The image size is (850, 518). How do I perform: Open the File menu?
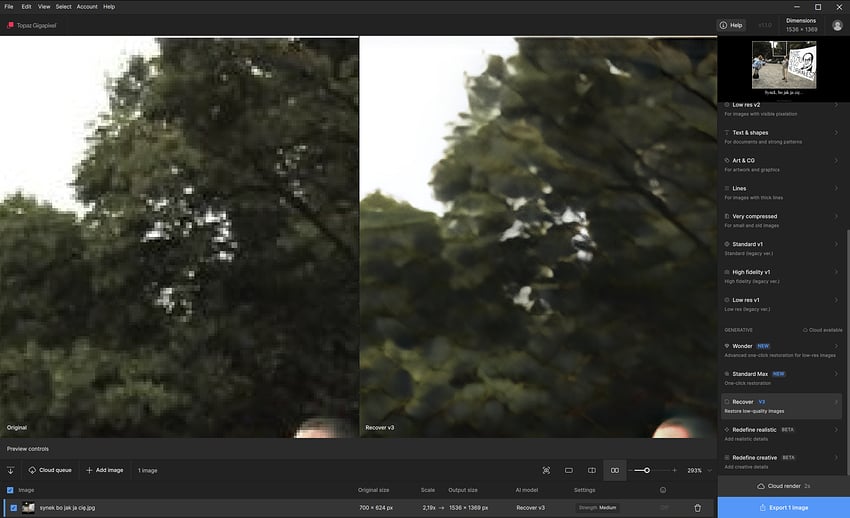[x=9, y=6]
